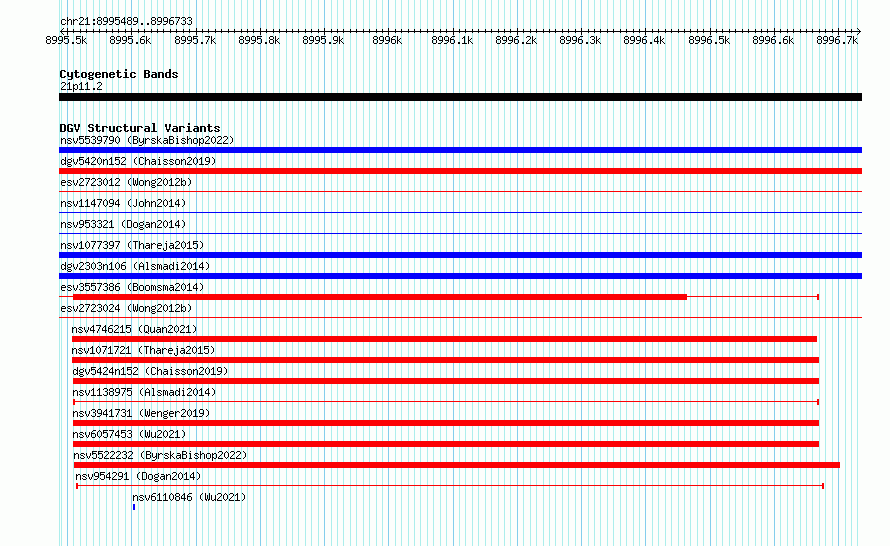This screenshot has height=546, width=890.
Task: Click the 8996.2k ruler tick label
Action: [517, 41]
